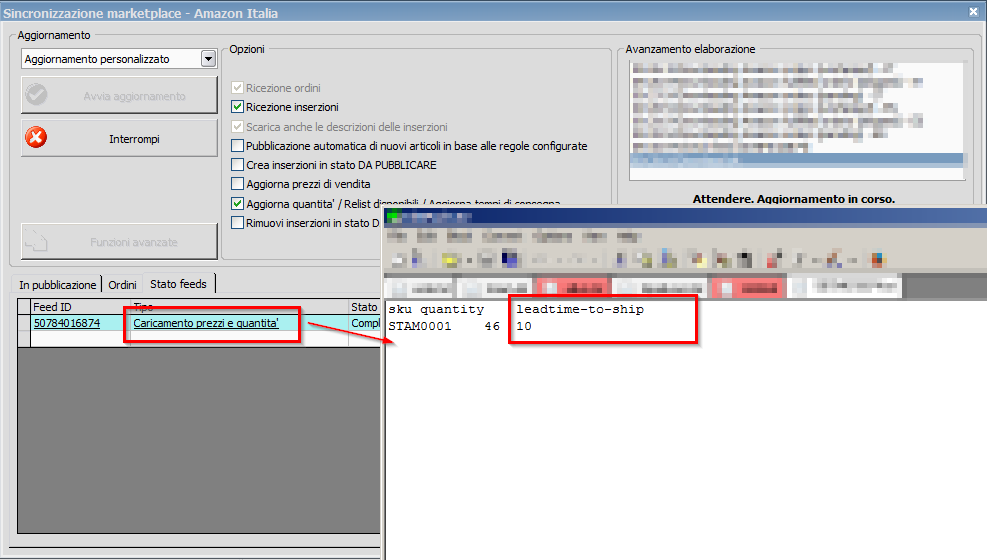Select the Stato feeds tab
987x560 pixels.
179,284
